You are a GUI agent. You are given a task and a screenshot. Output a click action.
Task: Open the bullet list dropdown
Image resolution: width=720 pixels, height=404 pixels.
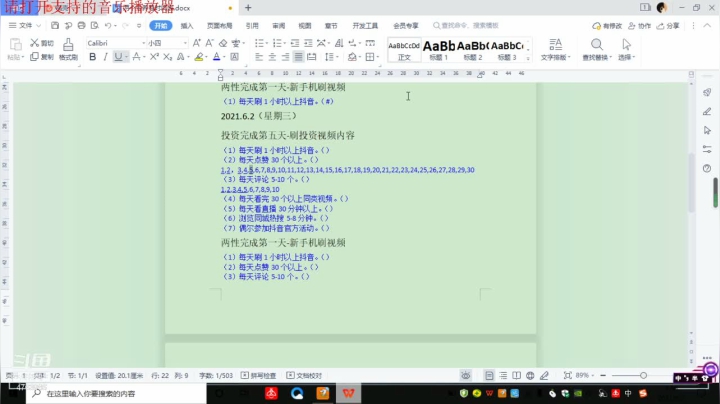(267, 43)
